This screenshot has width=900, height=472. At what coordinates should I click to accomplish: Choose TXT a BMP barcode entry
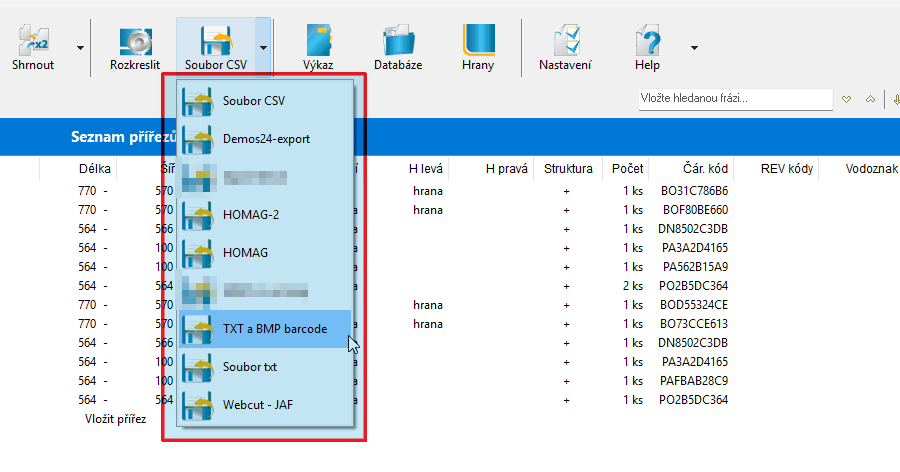pyautogui.click(x=265, y=329)
